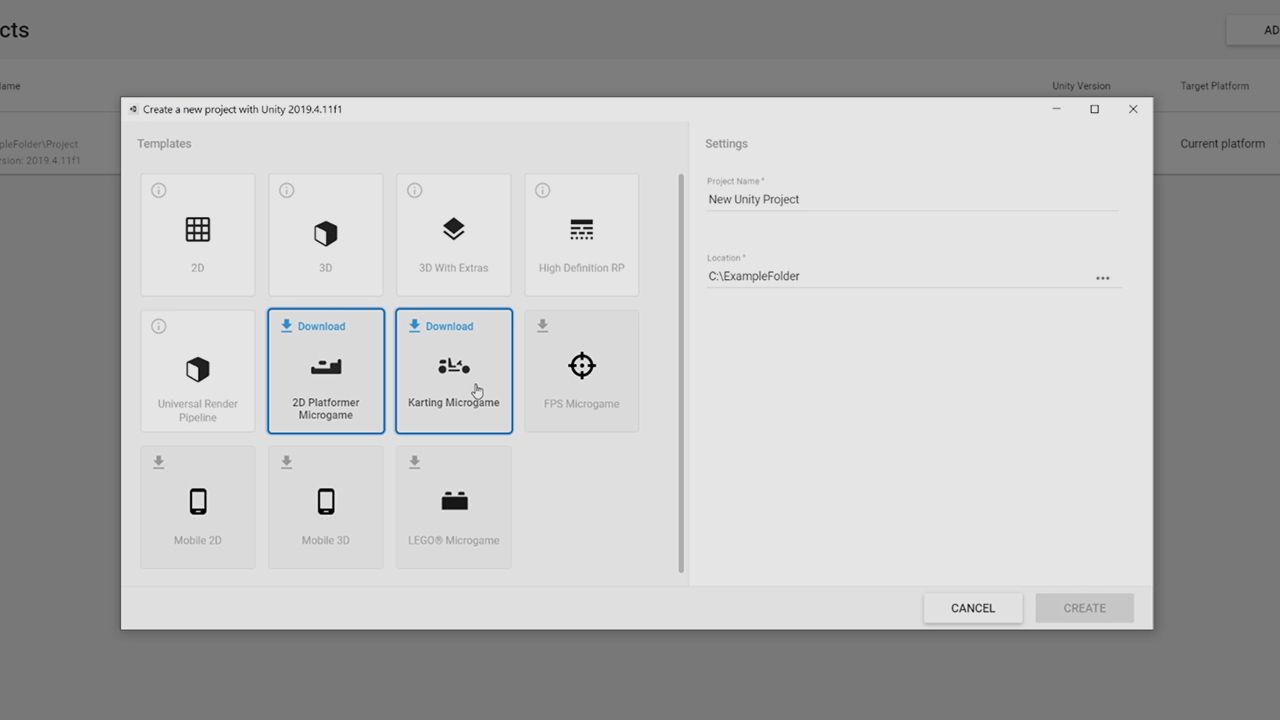Download the 2D Platformer Microgame template
The image size is (1280, 720).
point(313,326)
